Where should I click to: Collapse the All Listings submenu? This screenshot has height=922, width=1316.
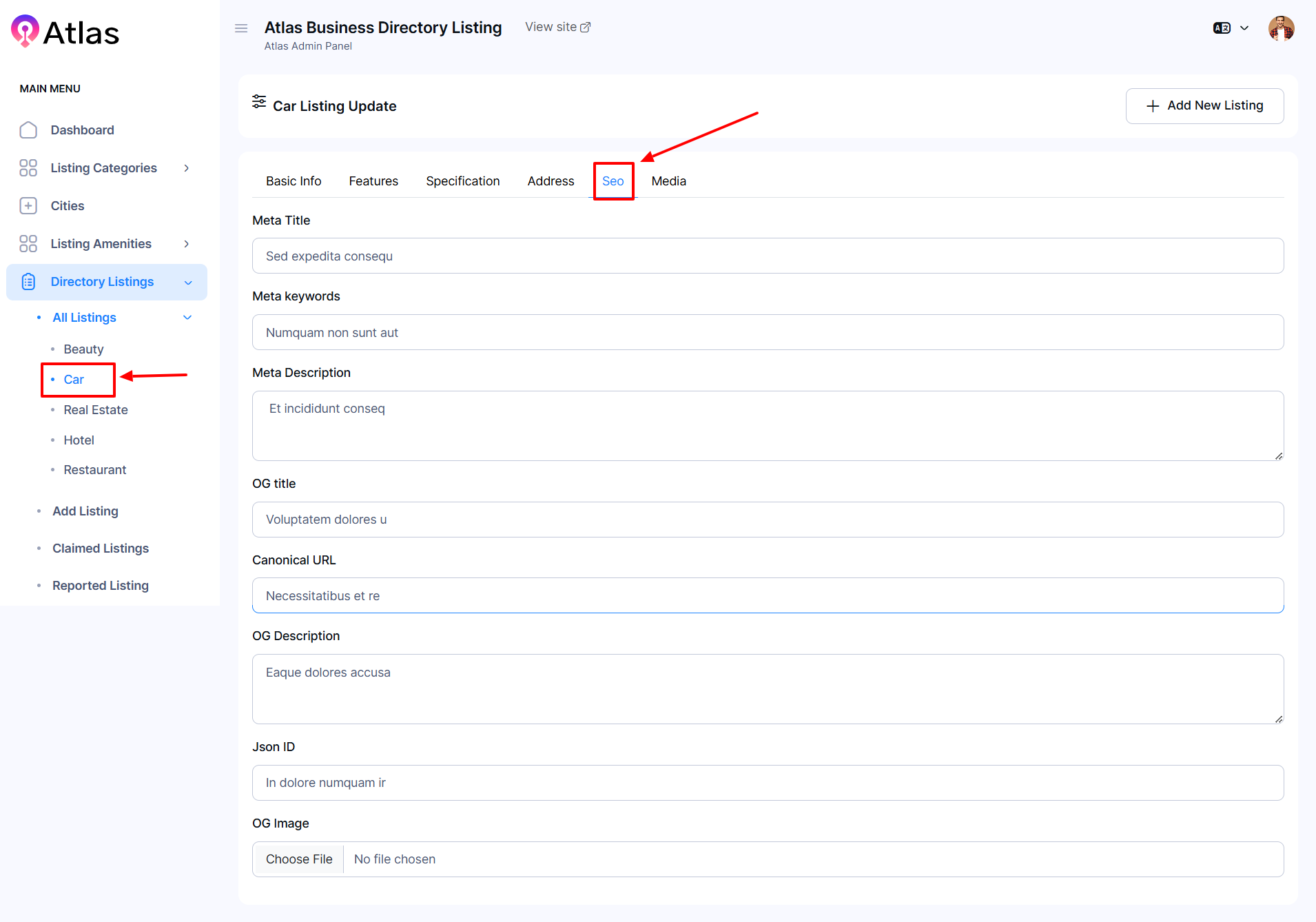(187, 318)
